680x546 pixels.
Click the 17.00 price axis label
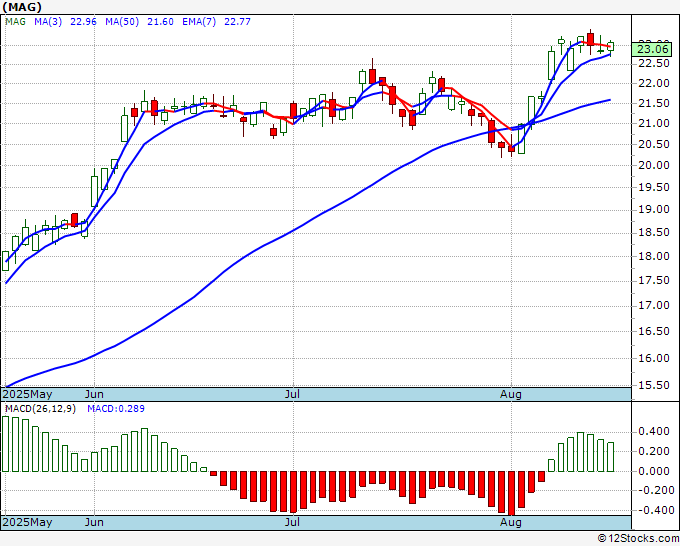pyautogui.click(x=654, y=306)
